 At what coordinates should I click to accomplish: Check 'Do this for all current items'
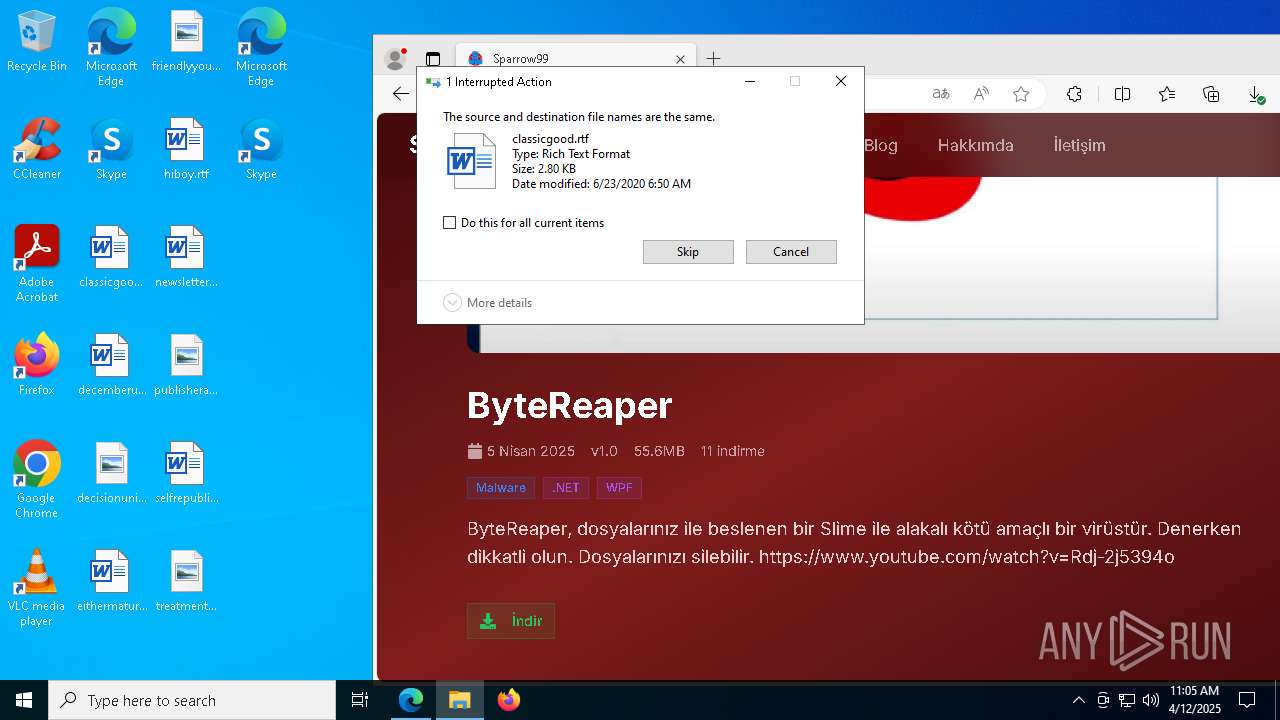coord(450,223)
